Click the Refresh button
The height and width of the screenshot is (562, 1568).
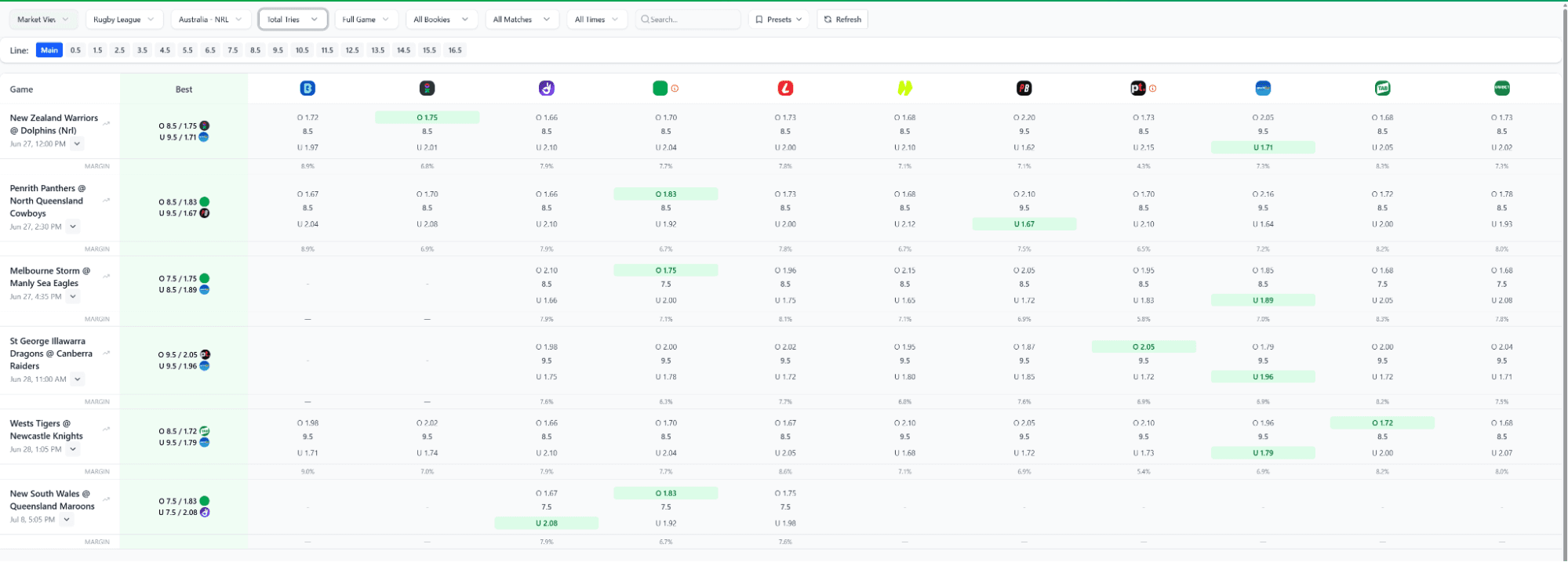click(842, 20)
